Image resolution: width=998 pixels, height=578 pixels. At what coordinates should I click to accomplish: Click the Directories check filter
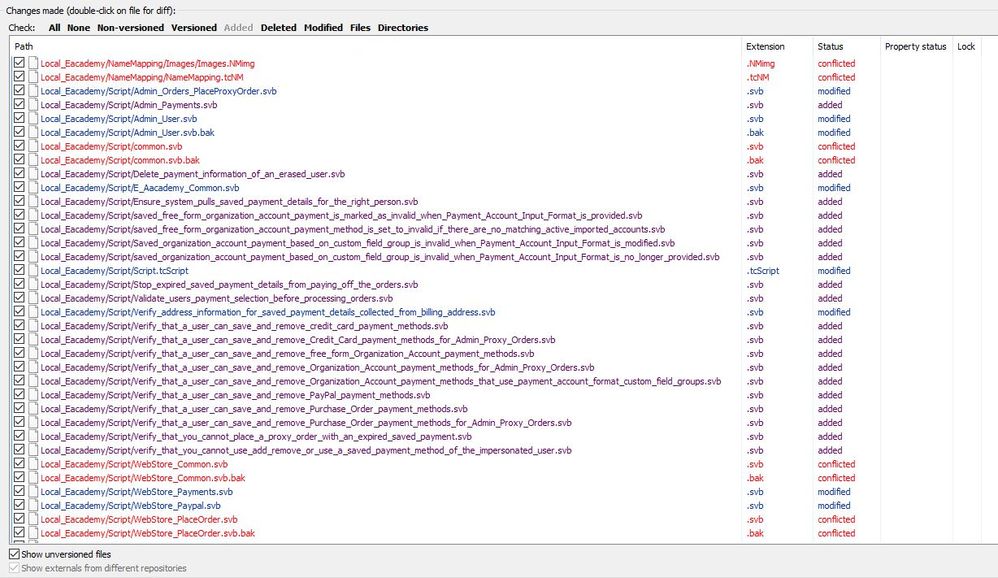[x=403, y=28]
